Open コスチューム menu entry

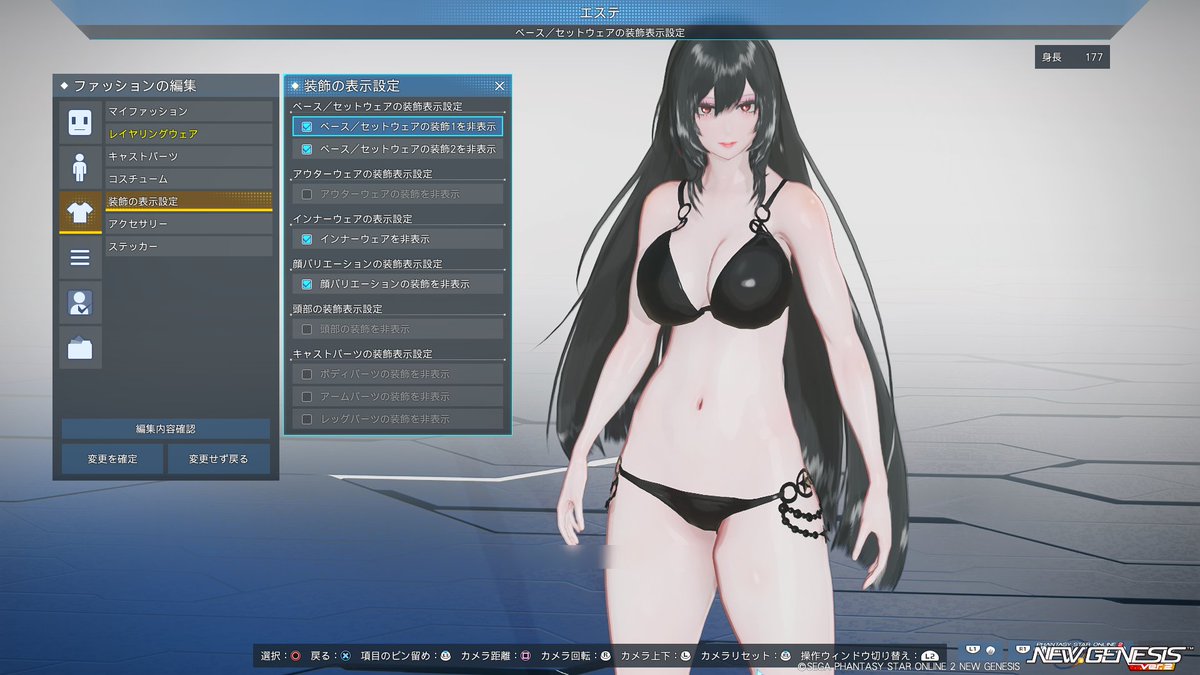(x=188, y=179)
